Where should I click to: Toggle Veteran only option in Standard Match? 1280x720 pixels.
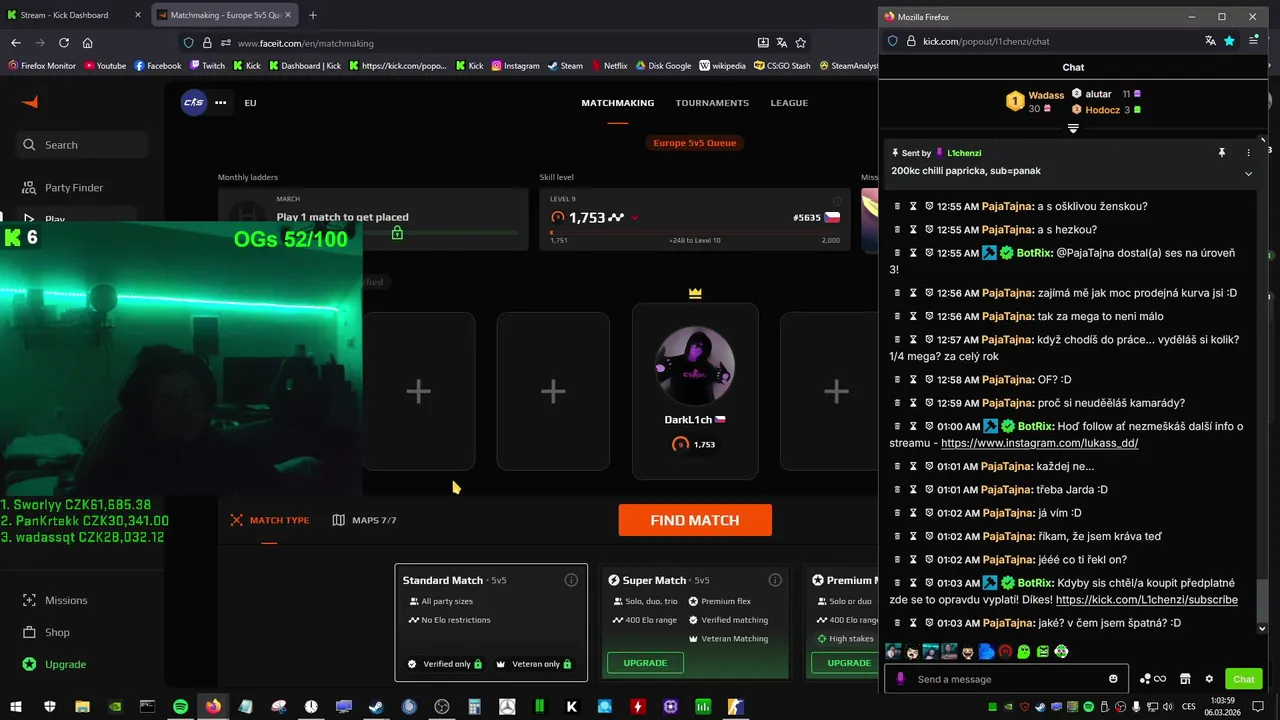[x=533, y=664]
